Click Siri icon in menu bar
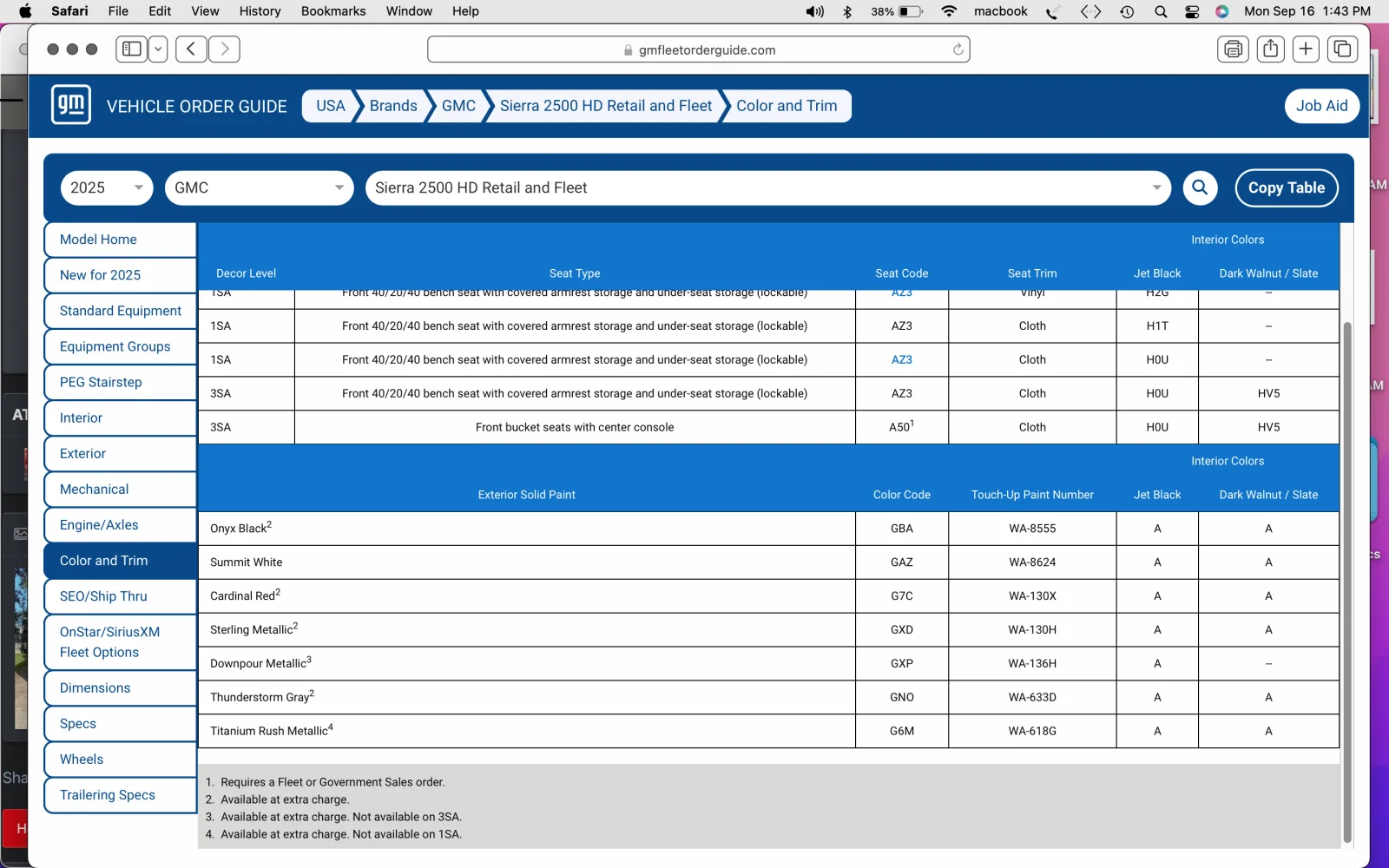Screen dimensions: 1389x868 tap(1222, 11)
